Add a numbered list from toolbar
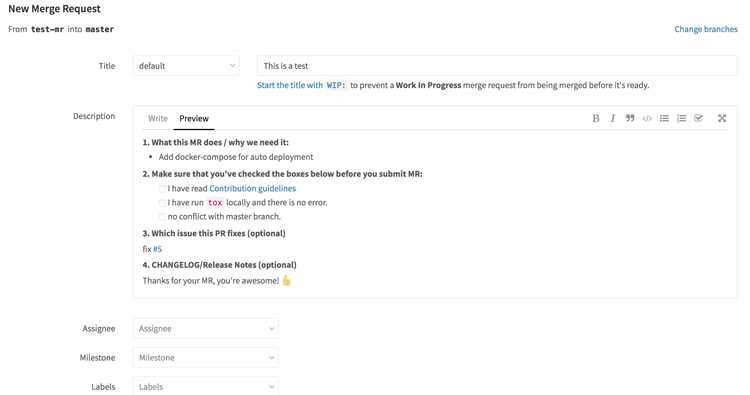This screenshot has height=395, width=750. (x=681, y=118)
